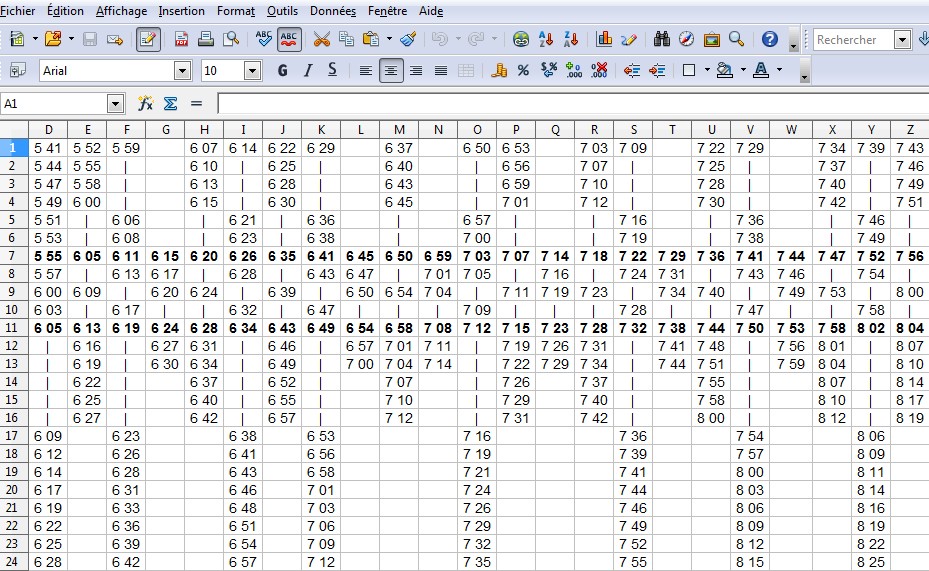This screenshot has width=929, height=571.
Task: Toggle the AutoSpellcheck icon
Action: point(289,40)
